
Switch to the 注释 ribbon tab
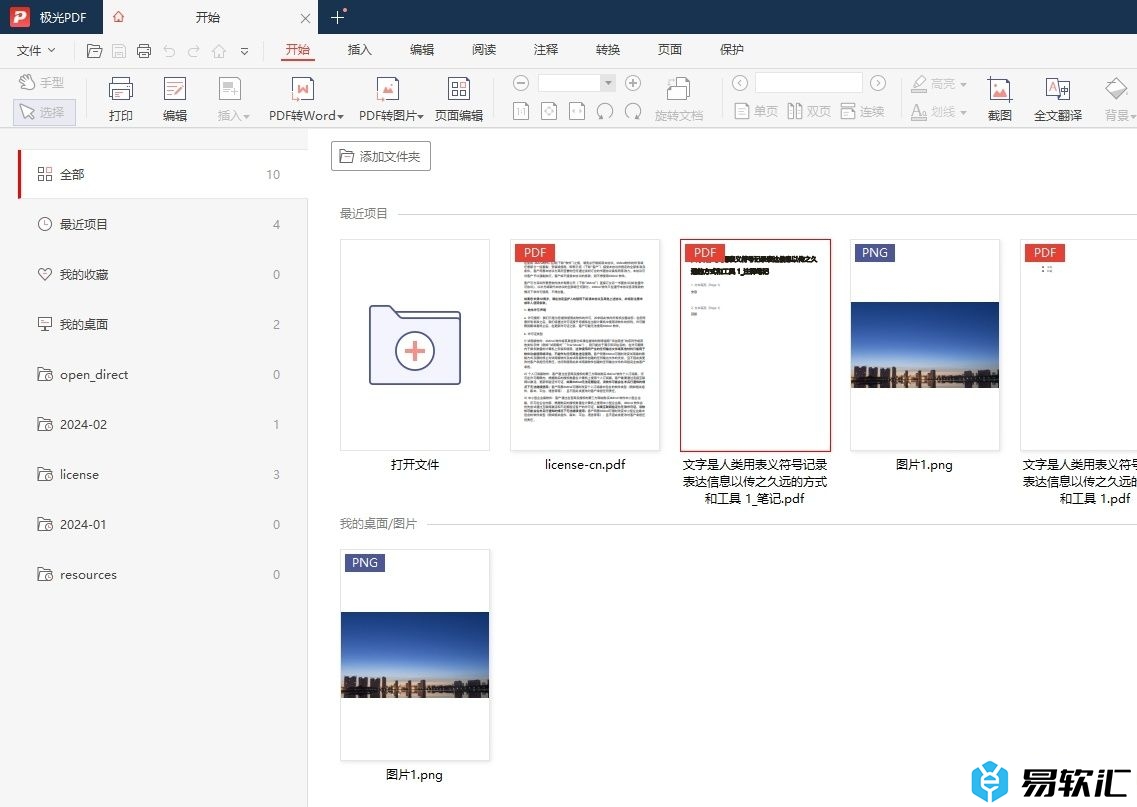click(x=545, y=50)
